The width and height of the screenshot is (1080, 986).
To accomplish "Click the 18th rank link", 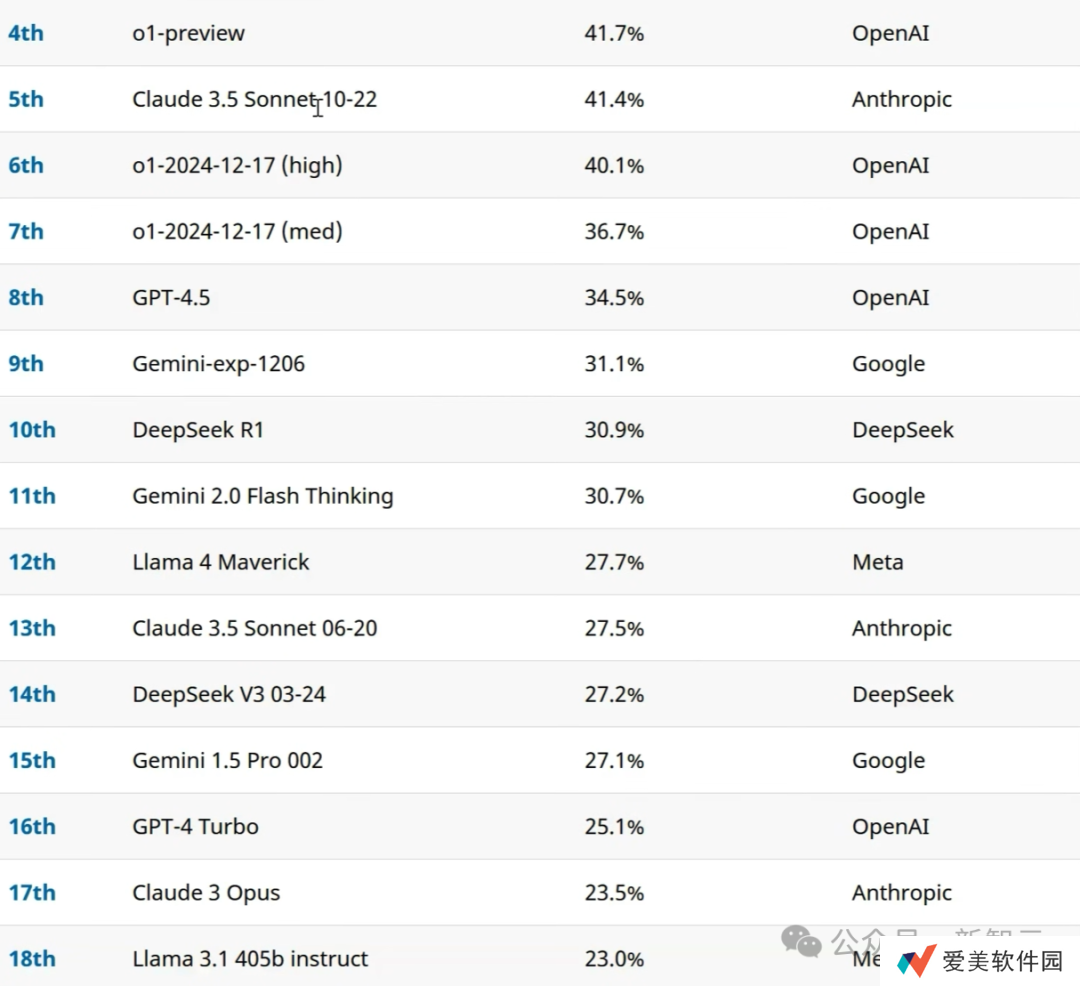I will [x=32, y=959].
